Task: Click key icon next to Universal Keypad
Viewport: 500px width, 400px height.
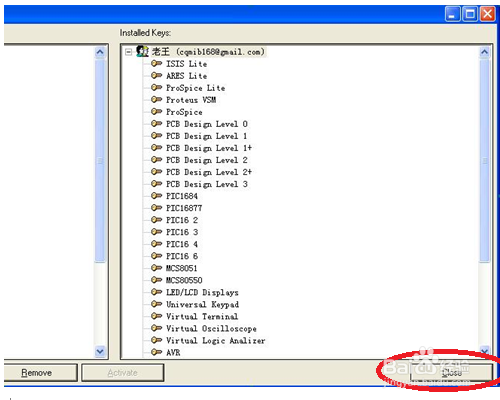Action: tap(156, 304)
